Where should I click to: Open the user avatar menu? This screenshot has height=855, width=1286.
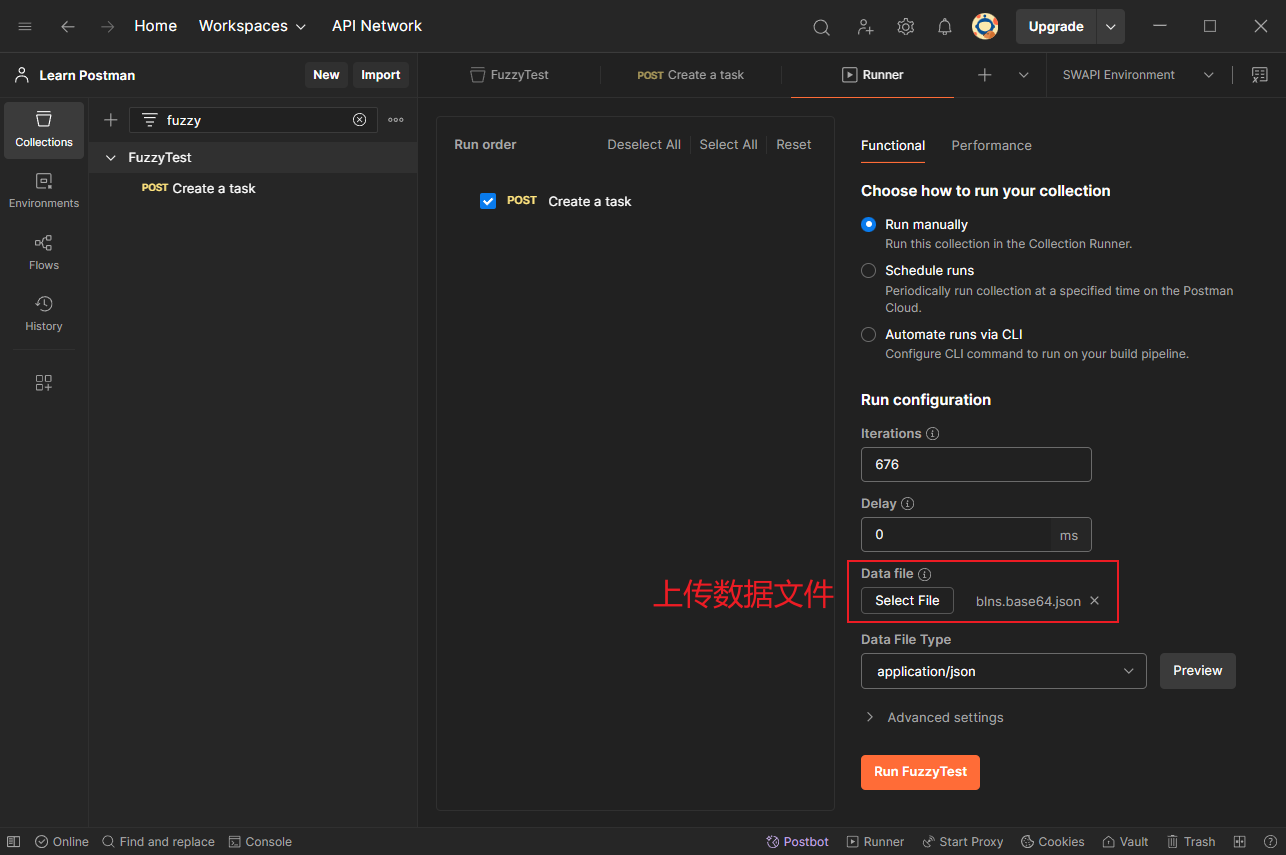tap(985, 26)
